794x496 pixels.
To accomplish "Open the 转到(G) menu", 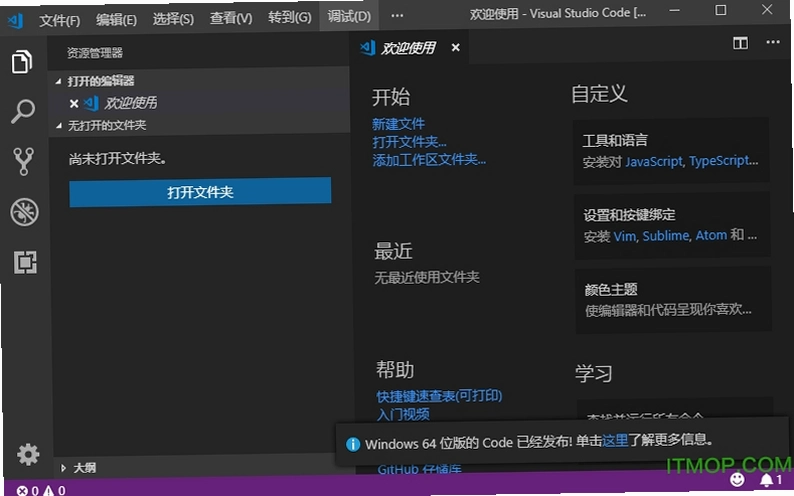I will (x=289, y=18).
